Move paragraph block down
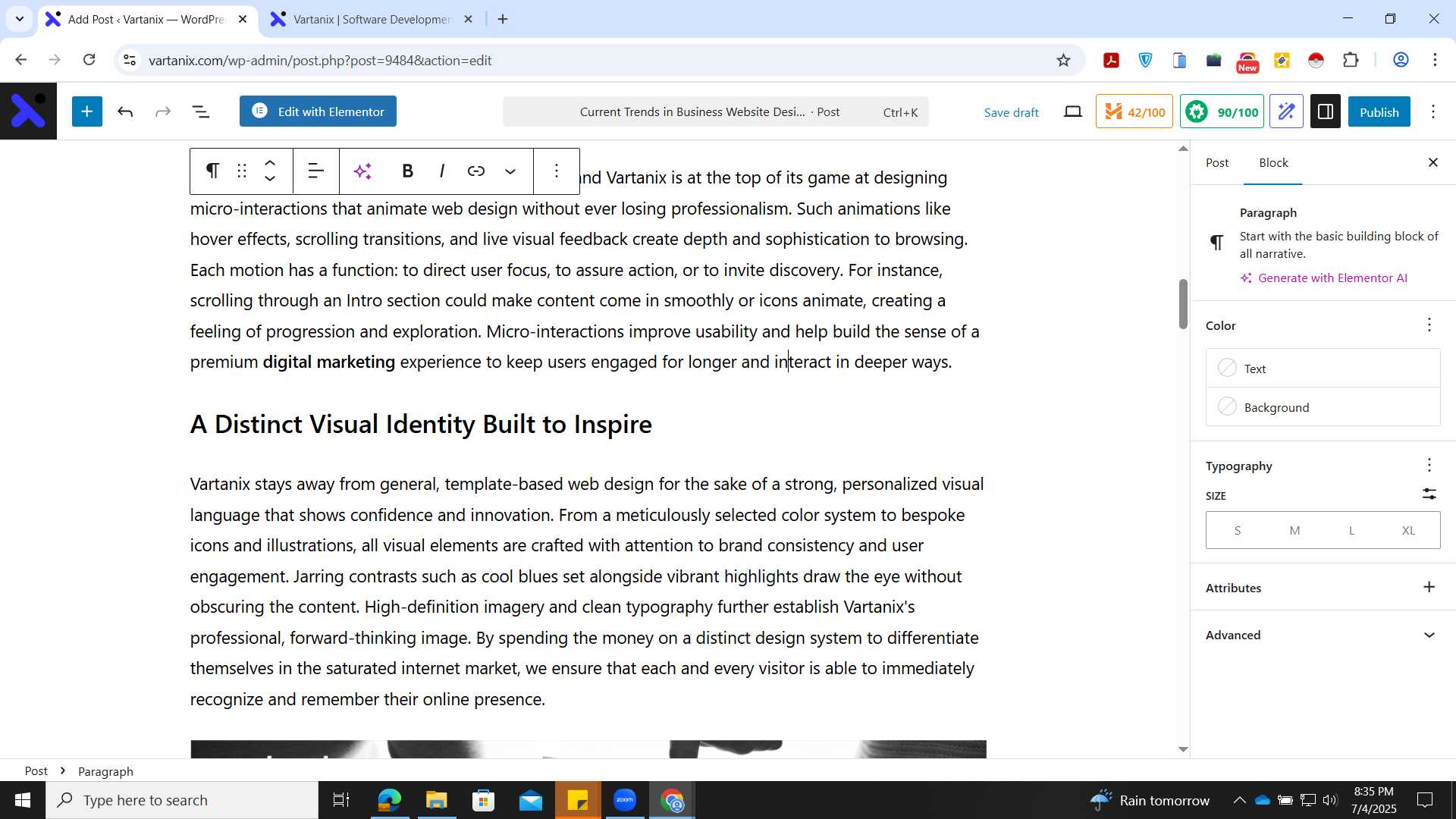 pos(270,180)
